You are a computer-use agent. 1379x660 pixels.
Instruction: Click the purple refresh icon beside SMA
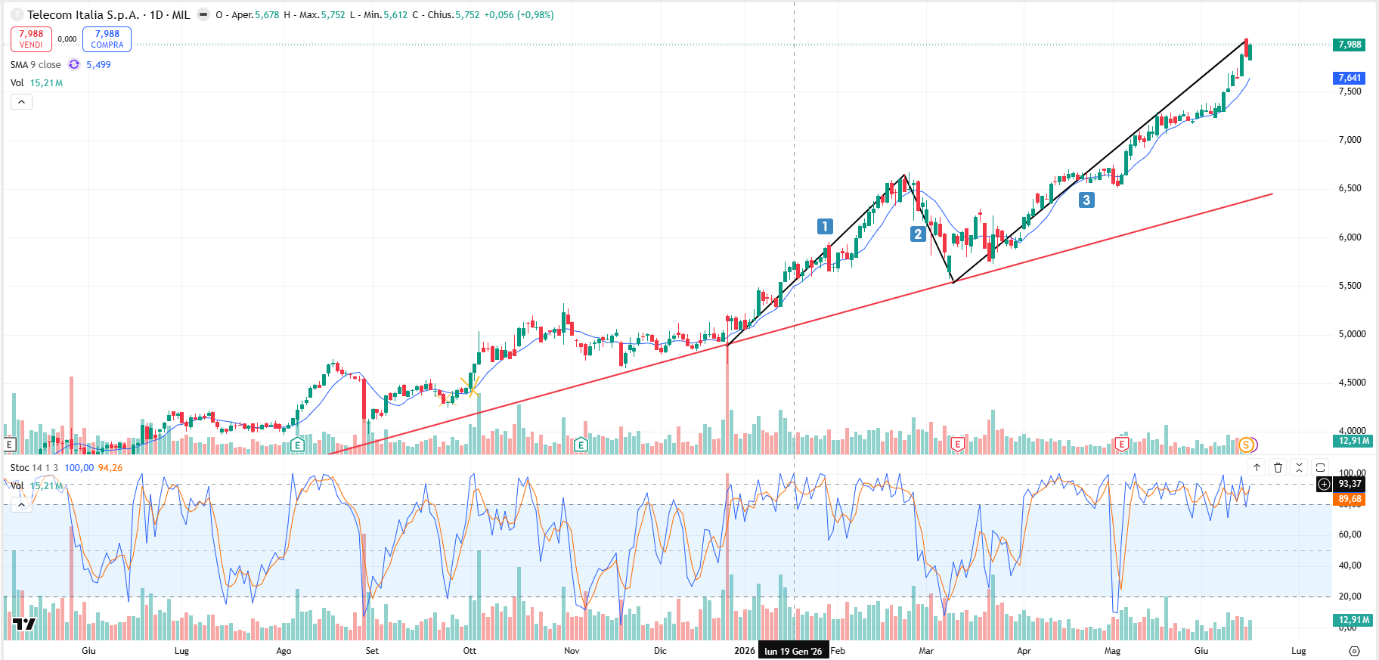click(x=74, y=64)
